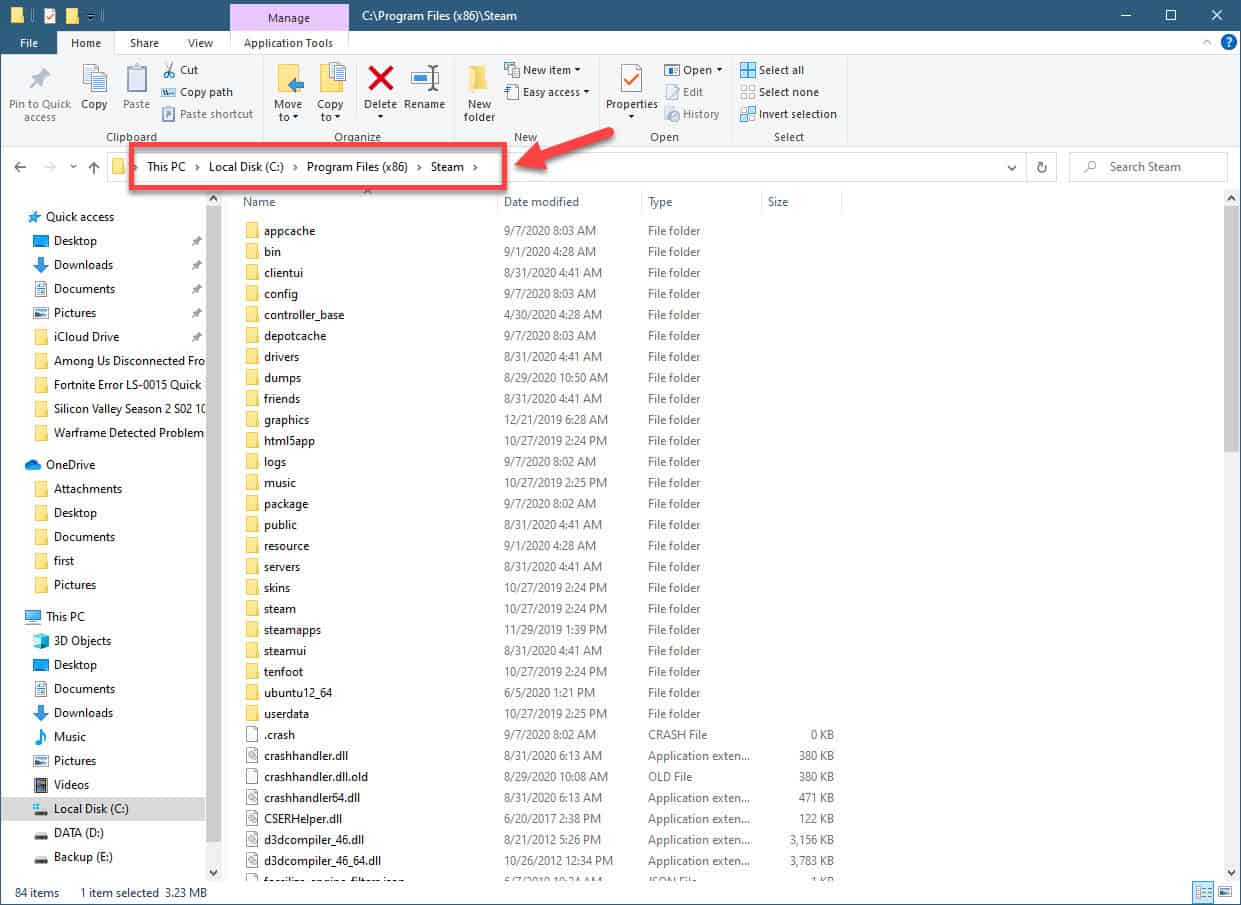Go back with the left arrow
This screenshot has height=905, width=1241.
coord(21,167)
